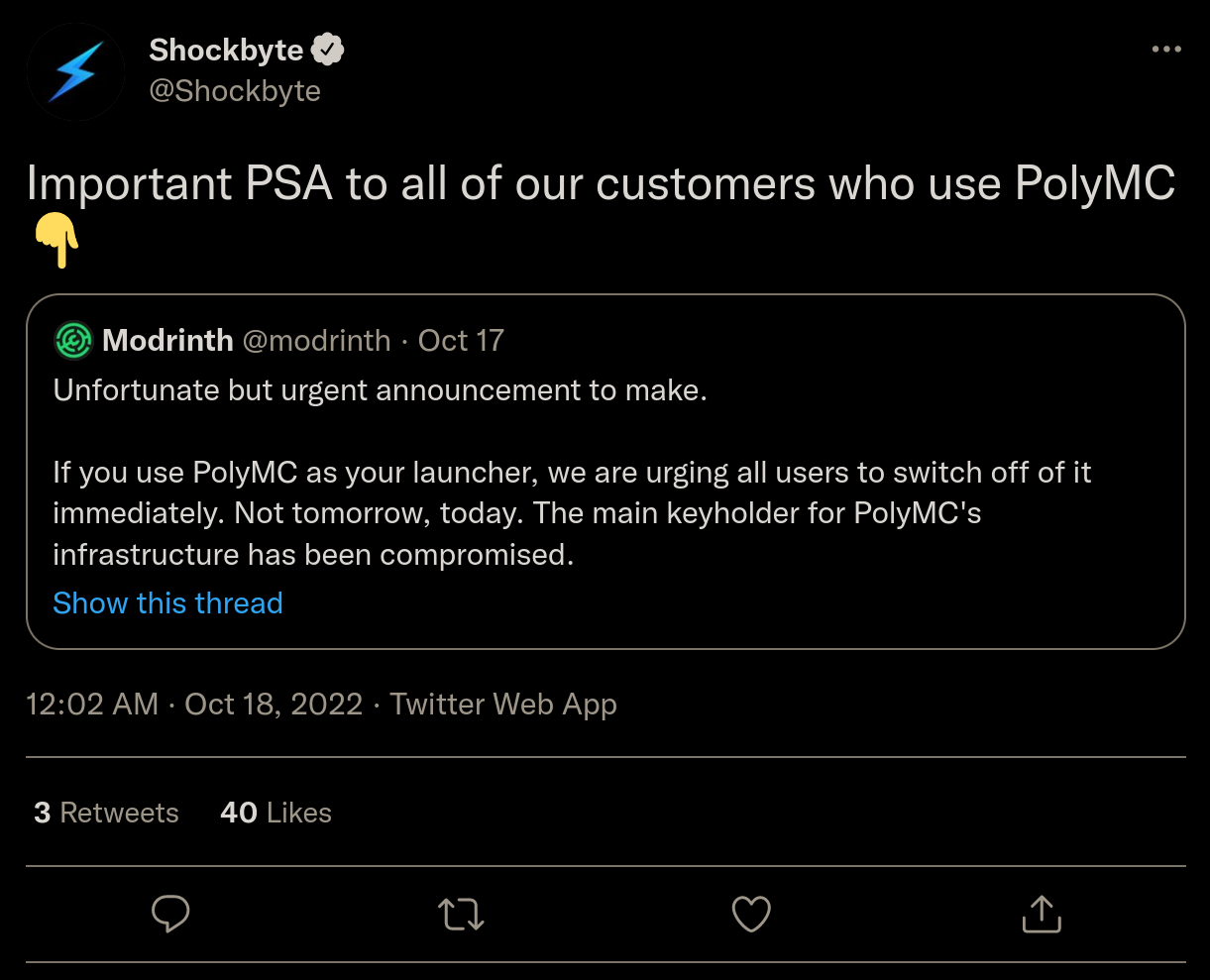Open the @Shockbyte handle link
The height and width of the screenshot is (980, 1210).
tap(235, 91)
